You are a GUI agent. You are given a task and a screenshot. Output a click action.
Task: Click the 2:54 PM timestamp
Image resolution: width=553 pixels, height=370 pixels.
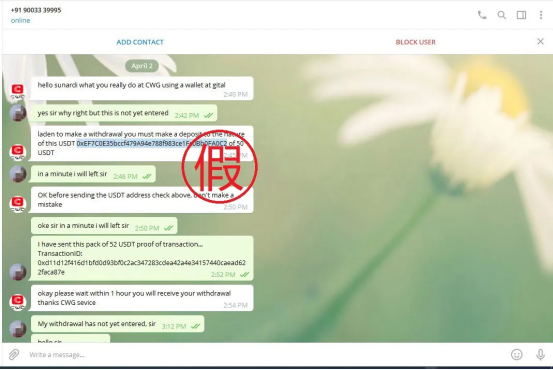[x=236, y=305]
